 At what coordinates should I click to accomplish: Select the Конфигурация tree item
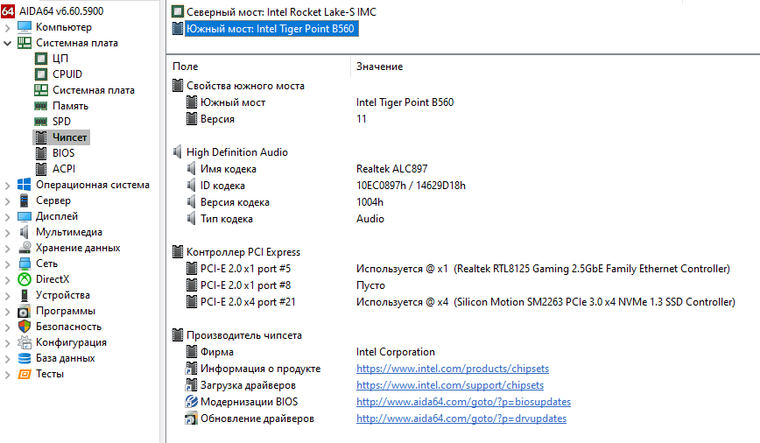point(71,342)
